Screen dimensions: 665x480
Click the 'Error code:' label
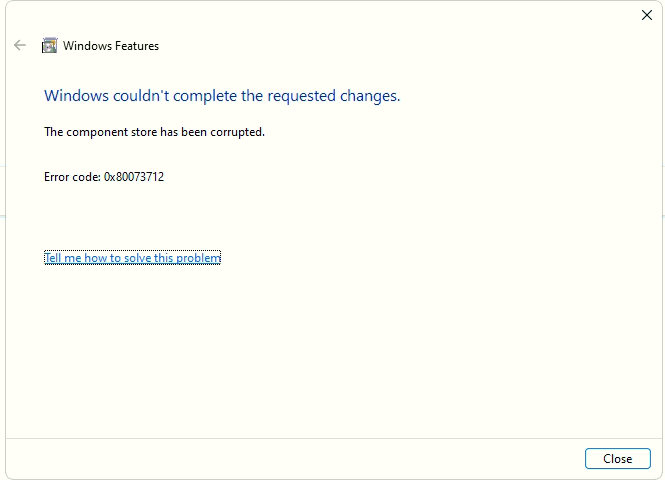72,177
